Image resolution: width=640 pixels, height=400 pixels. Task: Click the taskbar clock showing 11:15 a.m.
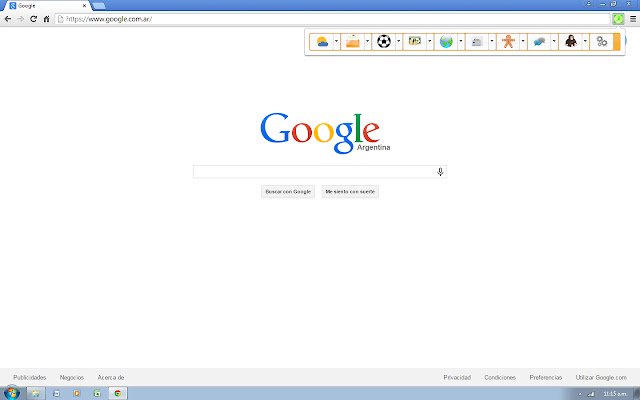[x=615, y=393]
